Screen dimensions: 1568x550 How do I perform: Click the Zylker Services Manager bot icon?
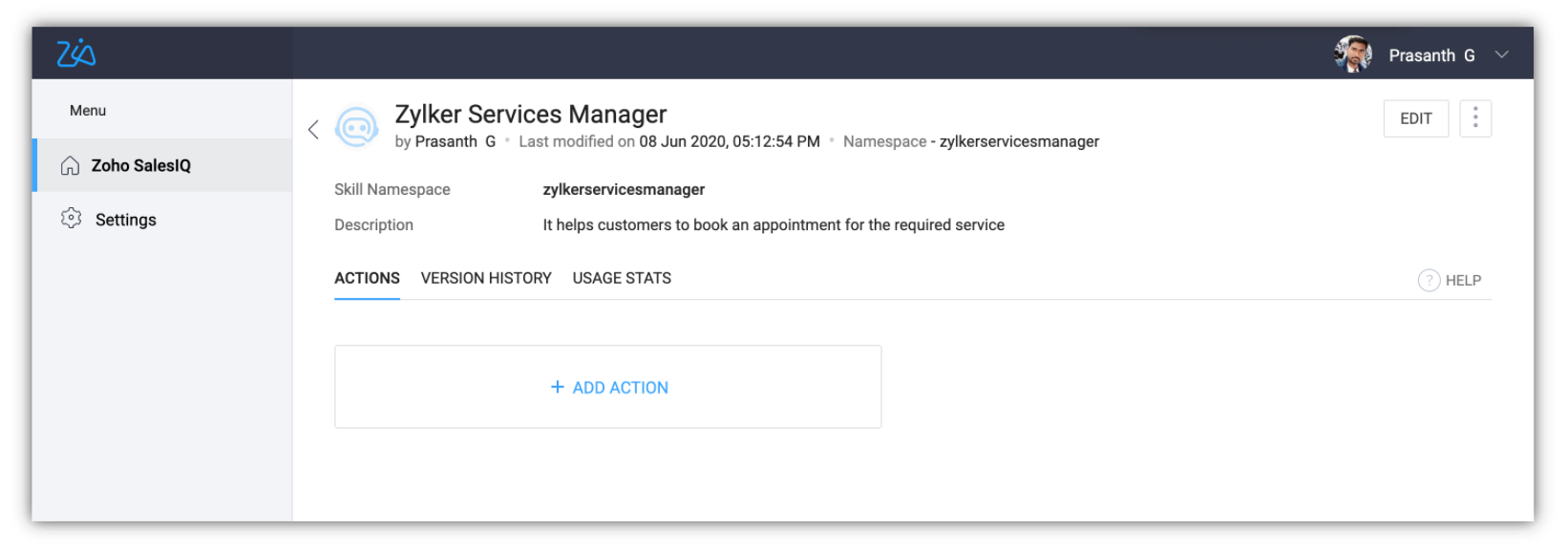[x=357, y=127]
